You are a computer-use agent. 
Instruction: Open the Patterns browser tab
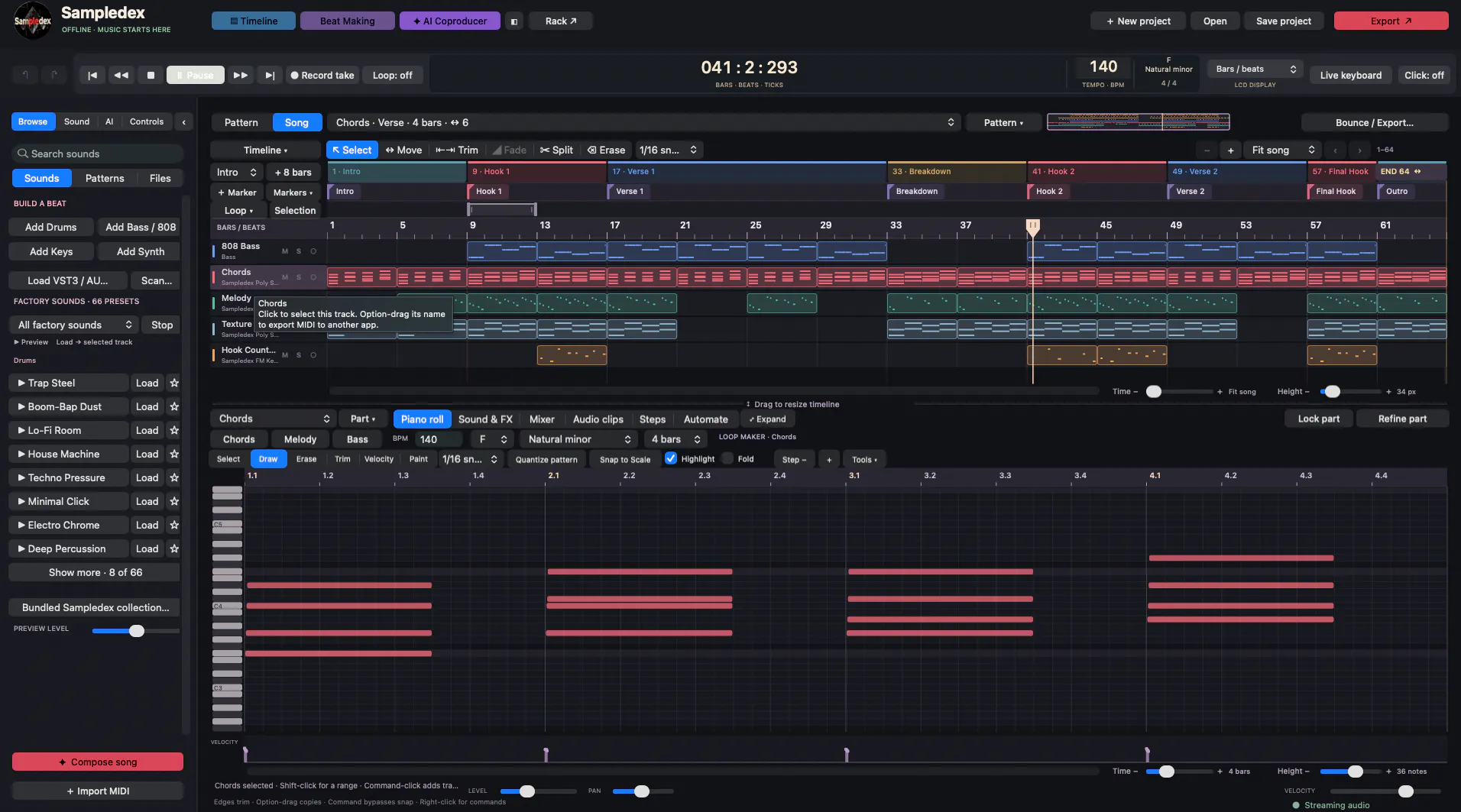[105, 178]
